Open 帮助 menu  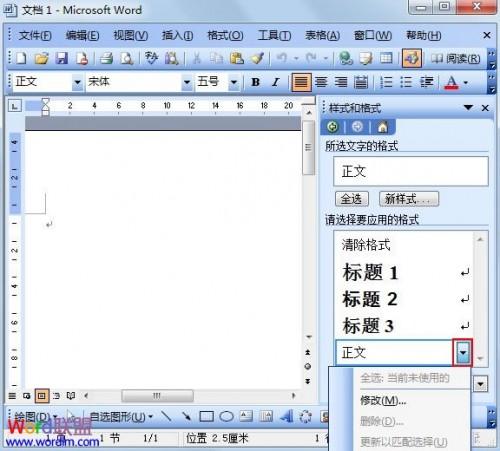pos(423,35)
